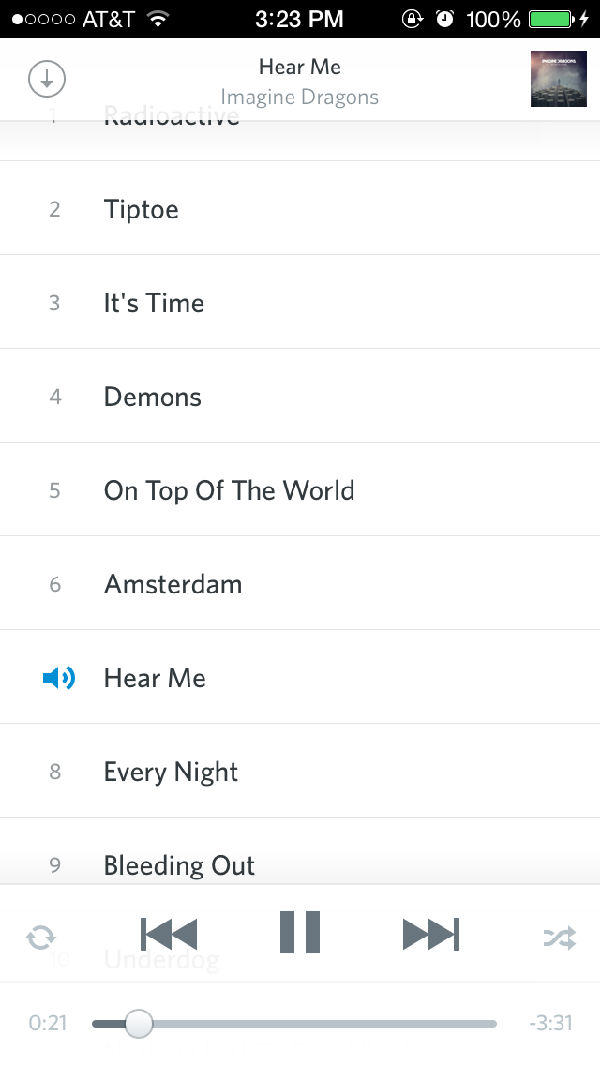
Task: Tap the Hear Me title in header
Action: [x=300, y=67]
